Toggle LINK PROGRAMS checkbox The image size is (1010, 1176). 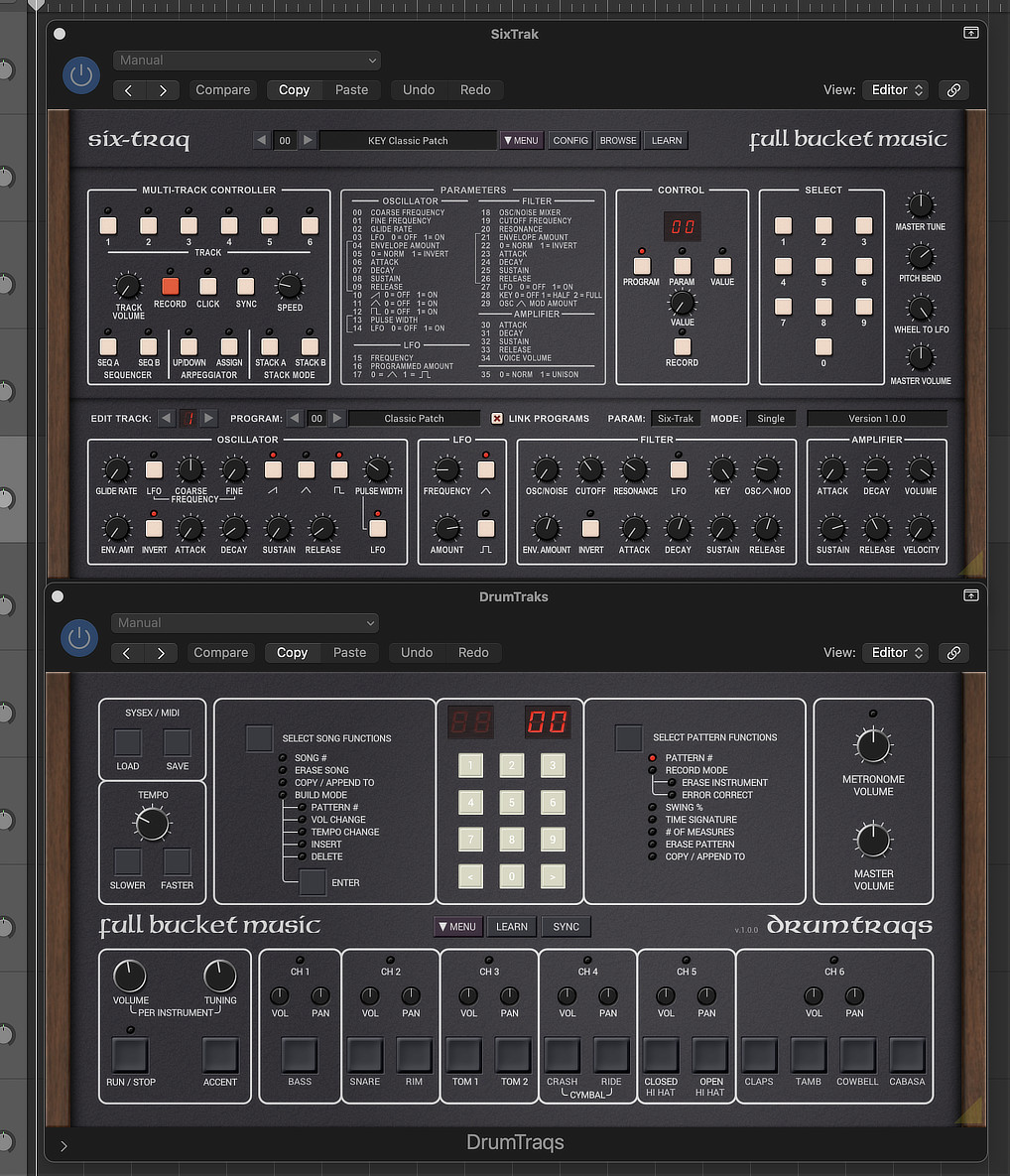click(x=497, y=419)
